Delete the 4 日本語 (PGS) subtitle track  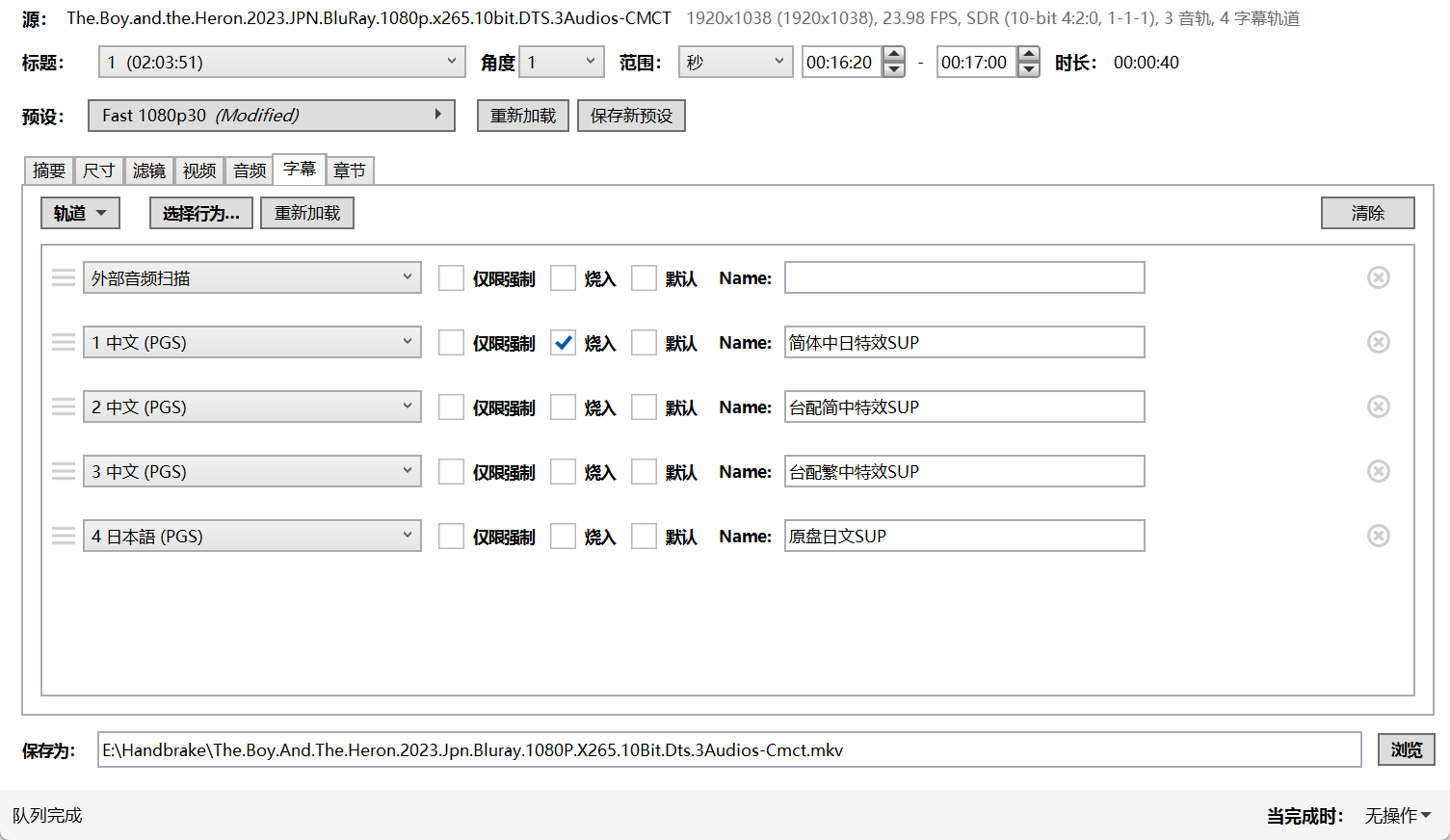point(1378,536)
